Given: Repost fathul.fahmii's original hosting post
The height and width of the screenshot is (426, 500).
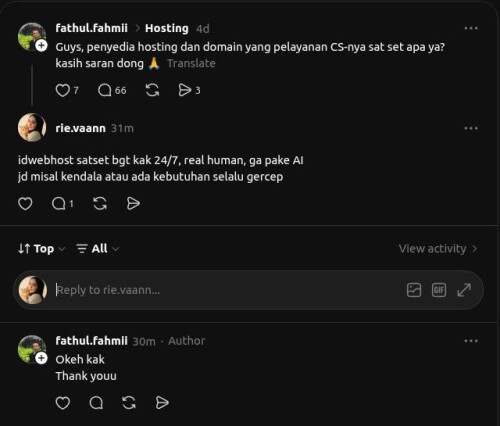Looking at the screenshot, I should tap(152, 90).
